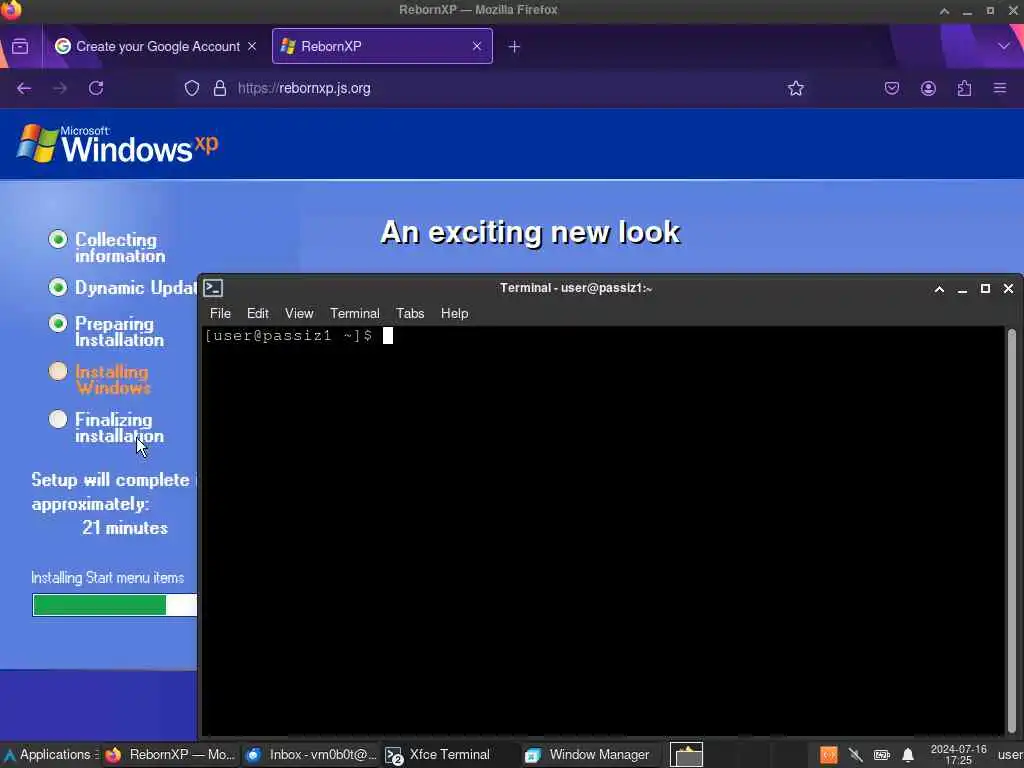
Task: Click the workspace switcher thumbnail in the panel
Action: click(686, 755)
